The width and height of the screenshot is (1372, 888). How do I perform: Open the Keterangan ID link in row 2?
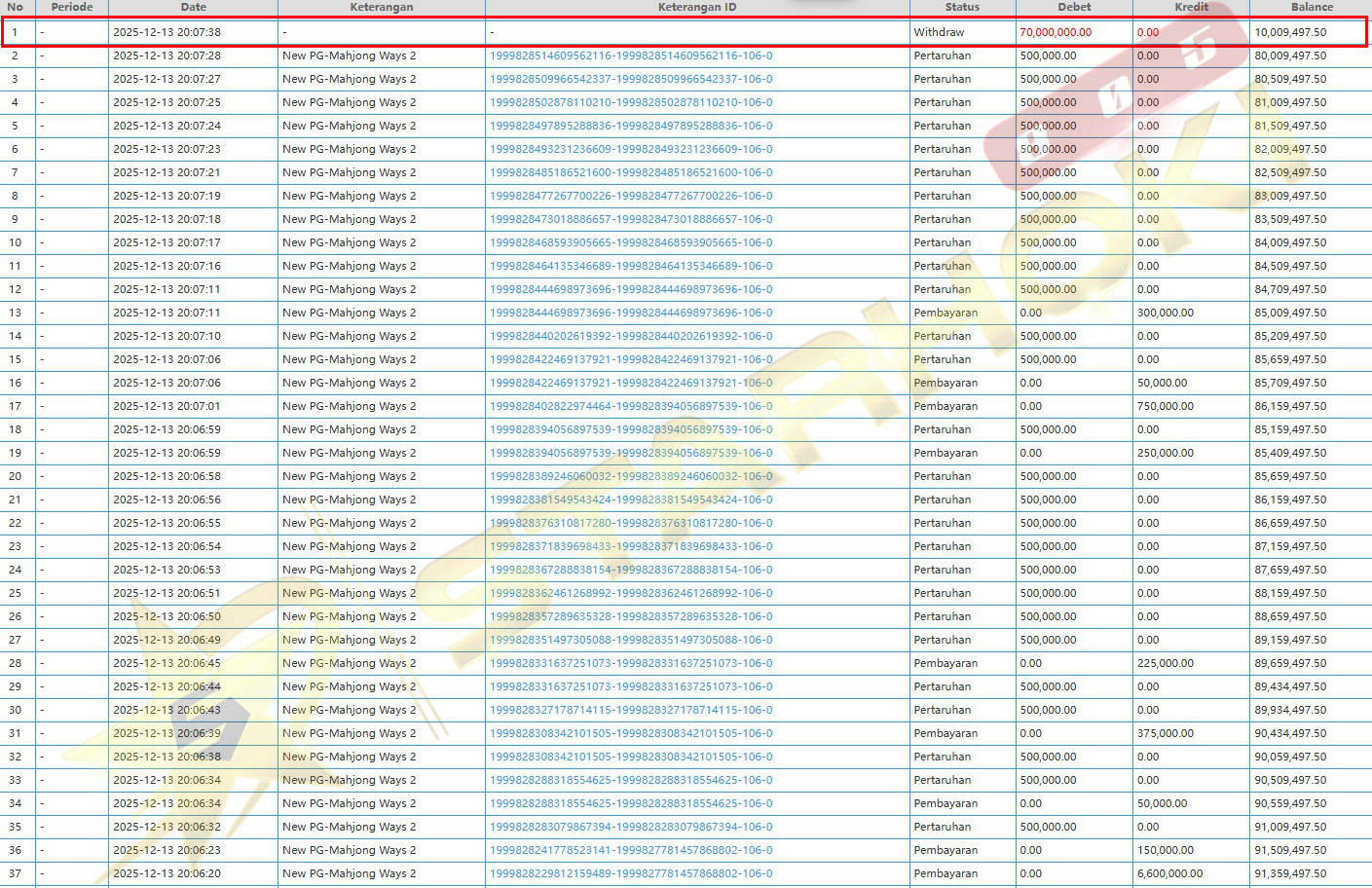point(631,55)
